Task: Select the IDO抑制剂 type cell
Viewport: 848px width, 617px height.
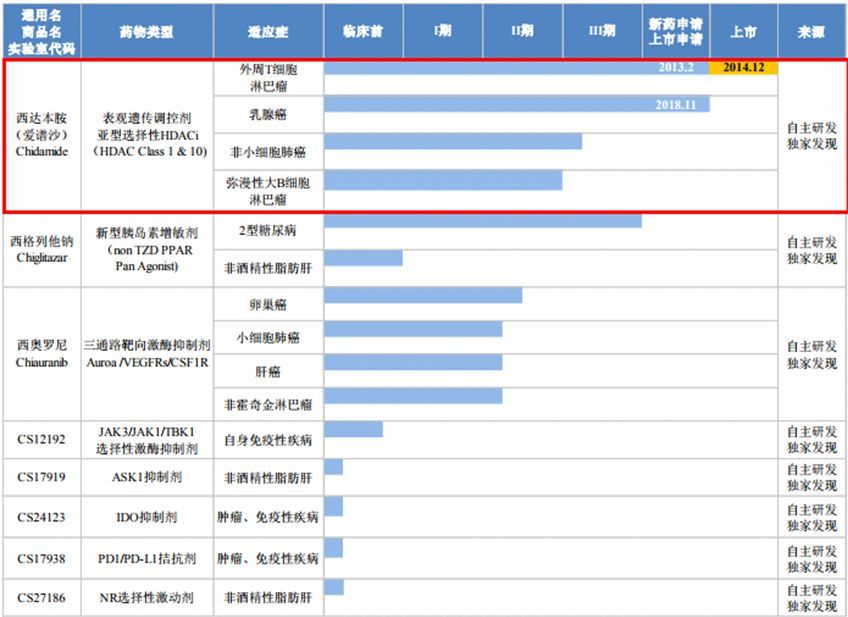Action: coord(147,517)
